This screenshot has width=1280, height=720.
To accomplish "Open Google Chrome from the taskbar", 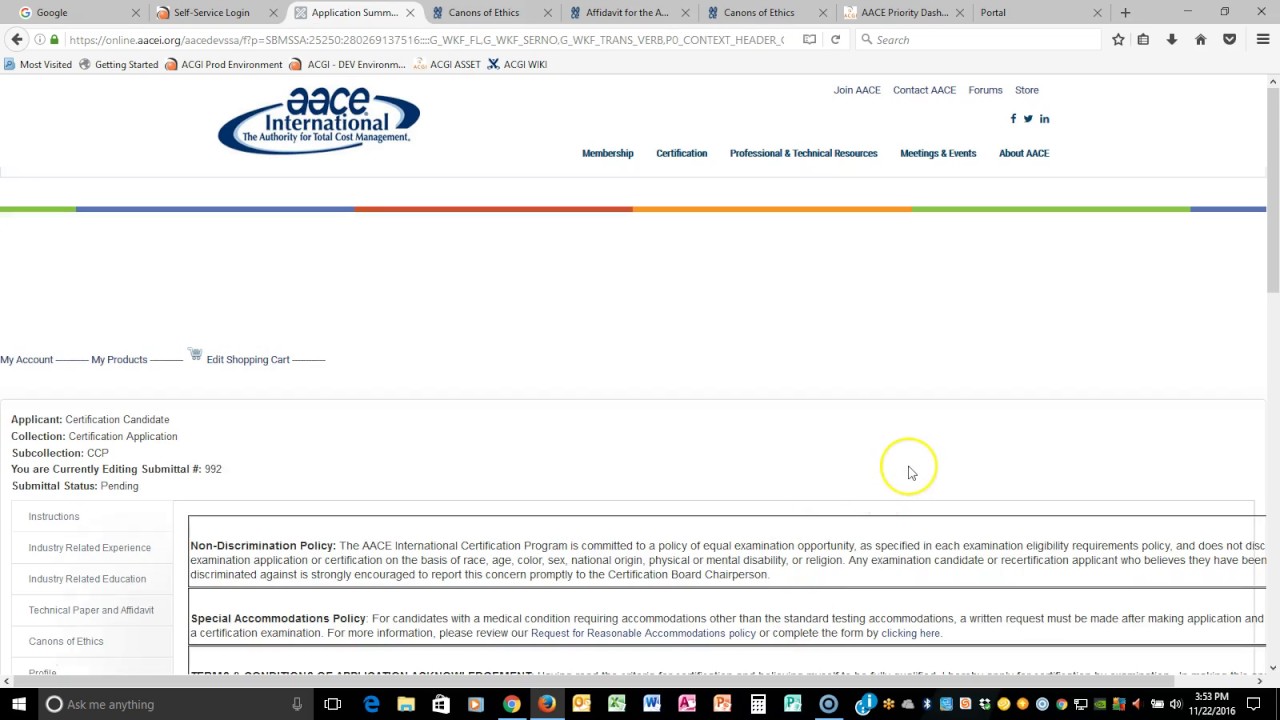I will (x=511, y=704).
